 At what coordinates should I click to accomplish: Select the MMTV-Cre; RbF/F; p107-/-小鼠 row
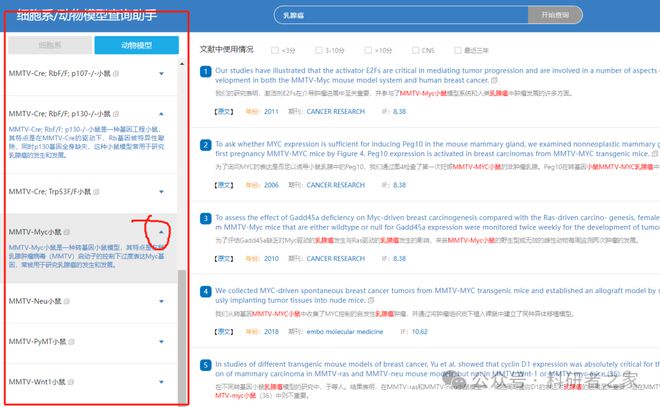pos(90,74)
